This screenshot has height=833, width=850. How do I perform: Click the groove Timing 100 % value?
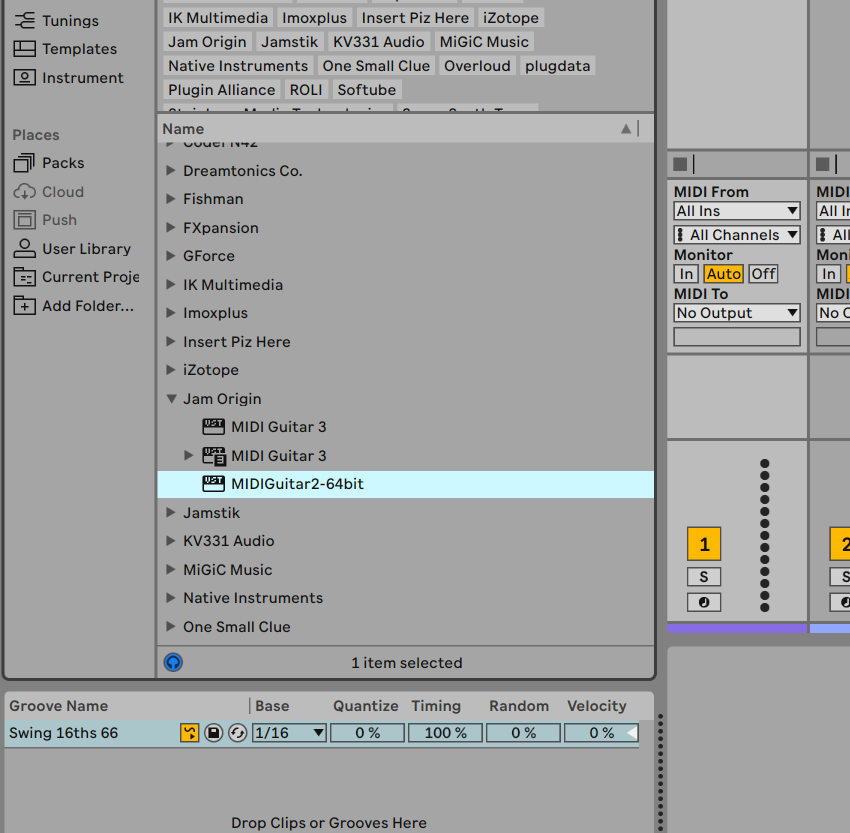tap(445, 733)
